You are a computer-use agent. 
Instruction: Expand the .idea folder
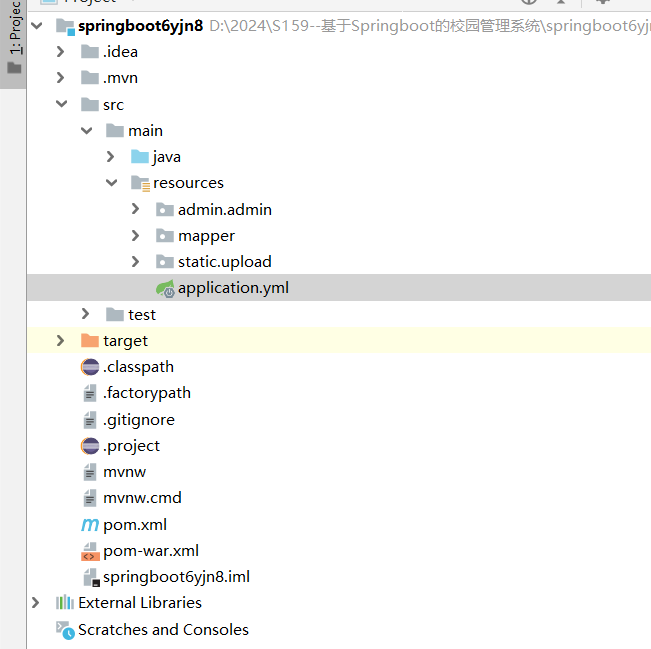coord(61,52)
